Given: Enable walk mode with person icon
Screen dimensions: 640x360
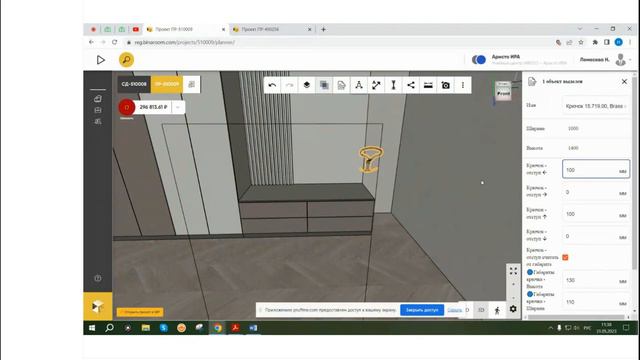Looking at the screenshot, I should click(497, 310).
